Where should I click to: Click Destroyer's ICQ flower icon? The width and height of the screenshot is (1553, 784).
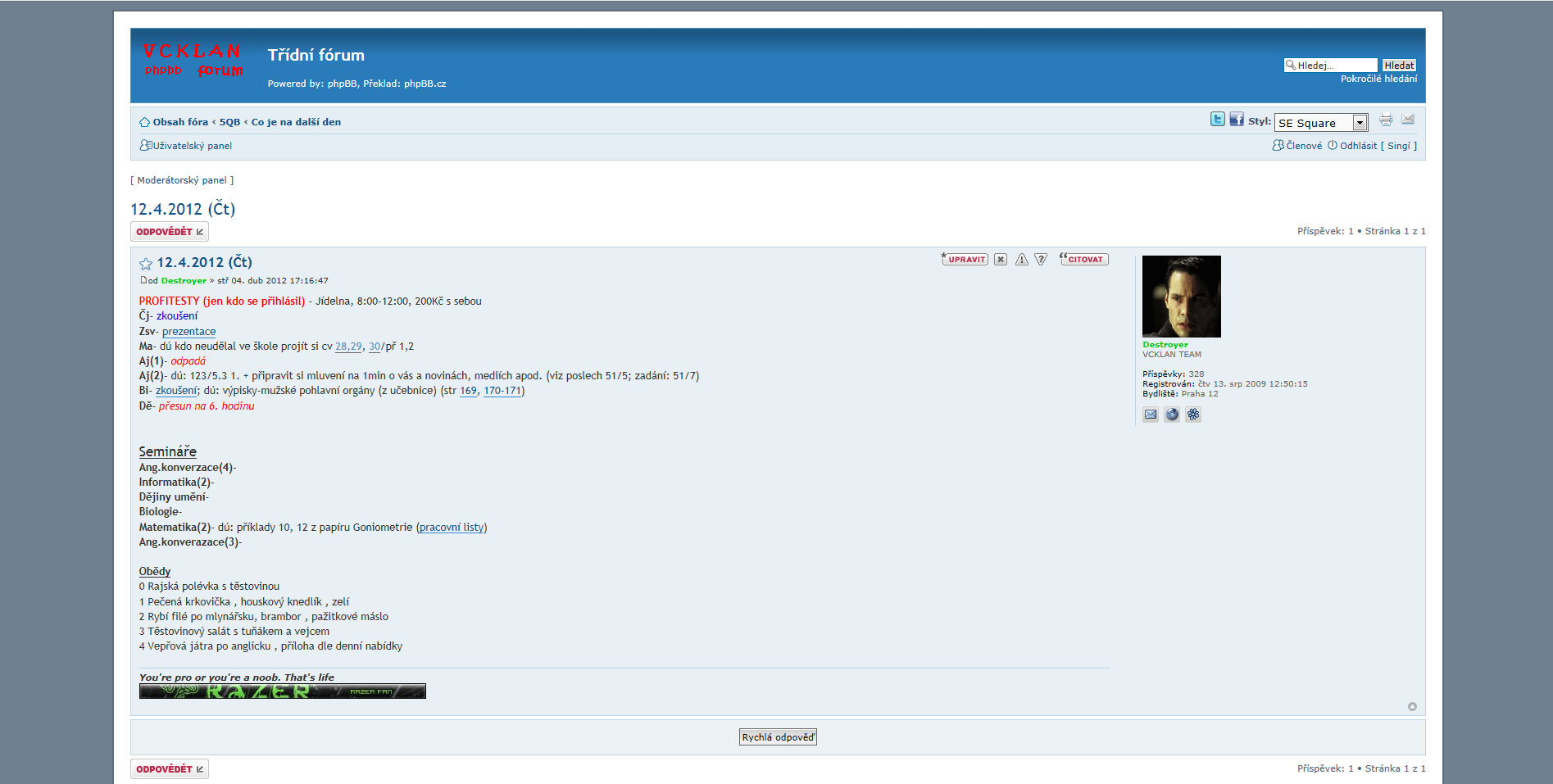click(1193, 415)
